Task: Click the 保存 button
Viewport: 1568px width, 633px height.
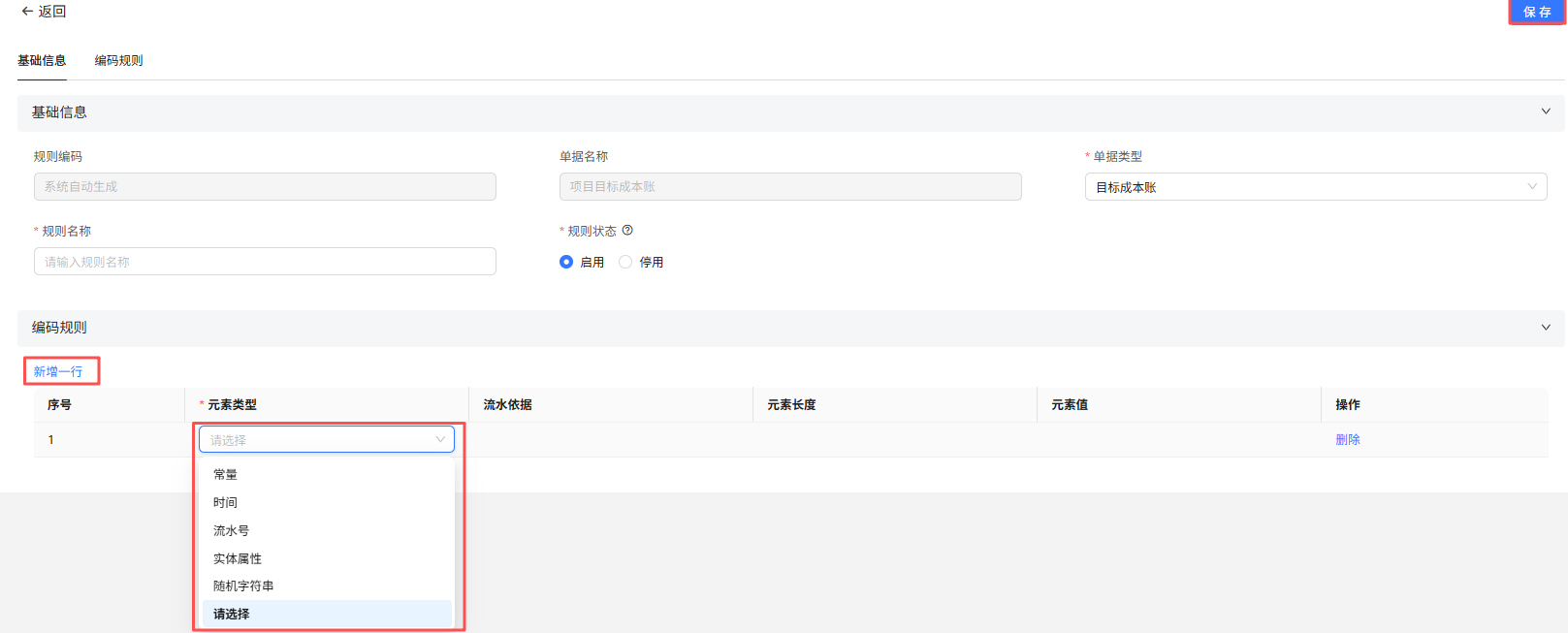Action: pyautogui.click(x=1536, y=12)
